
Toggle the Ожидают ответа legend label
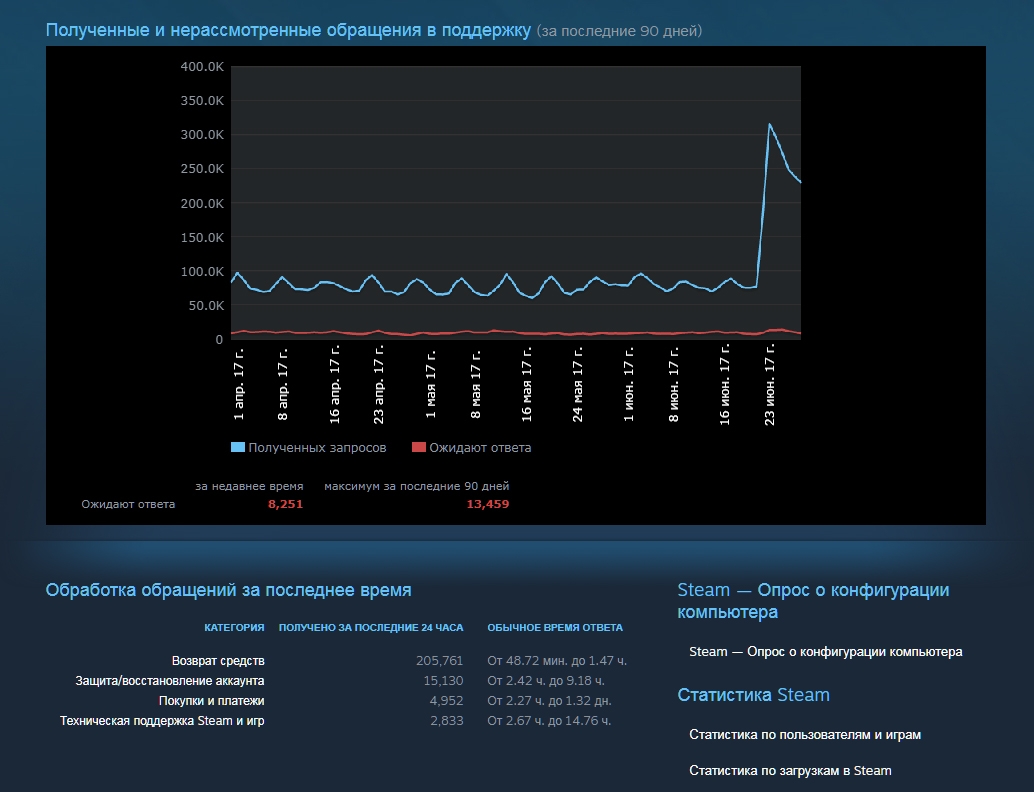click(480, 448)
